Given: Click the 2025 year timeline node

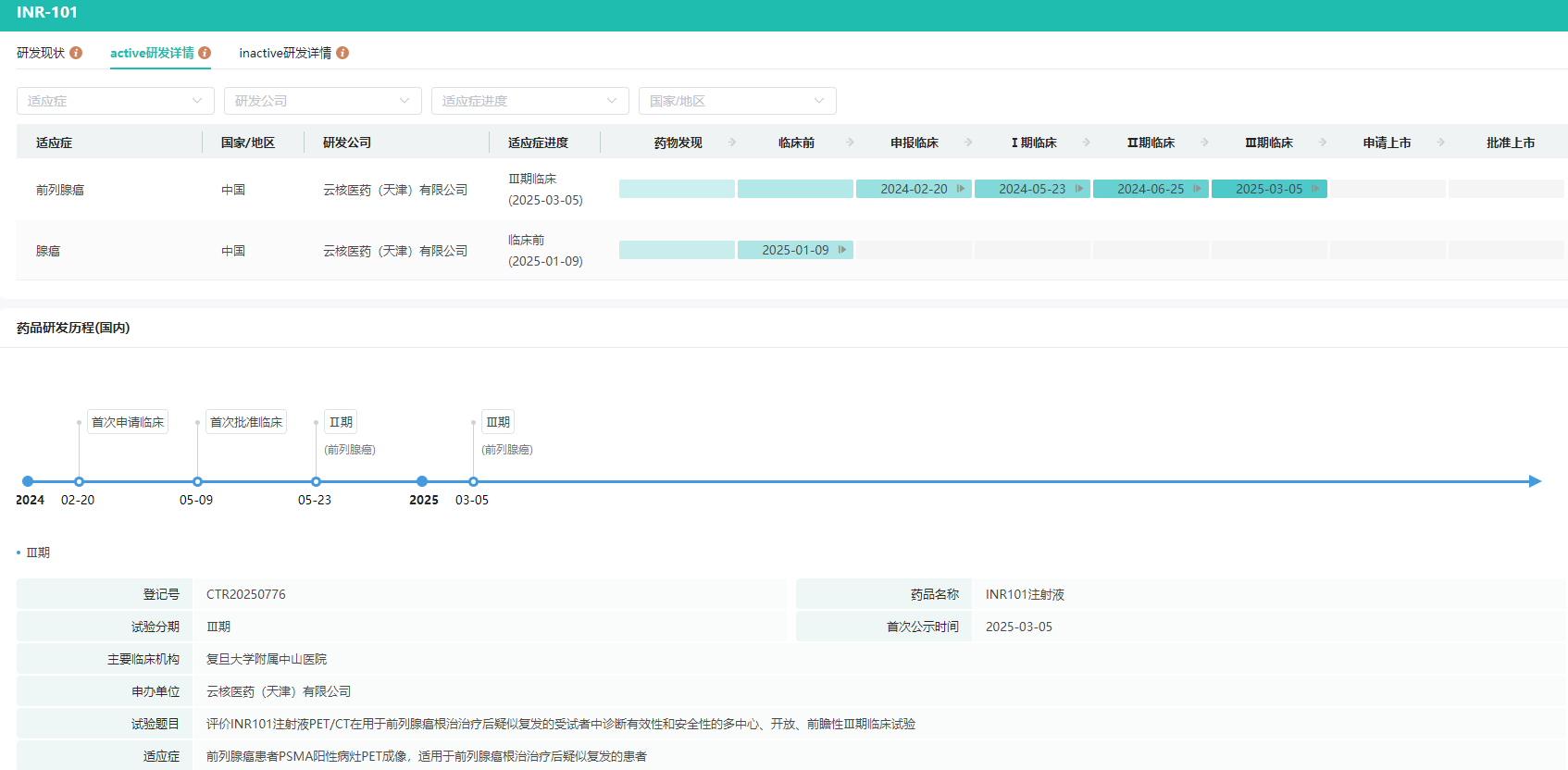Looking at the screenshot, I should 422,481.
